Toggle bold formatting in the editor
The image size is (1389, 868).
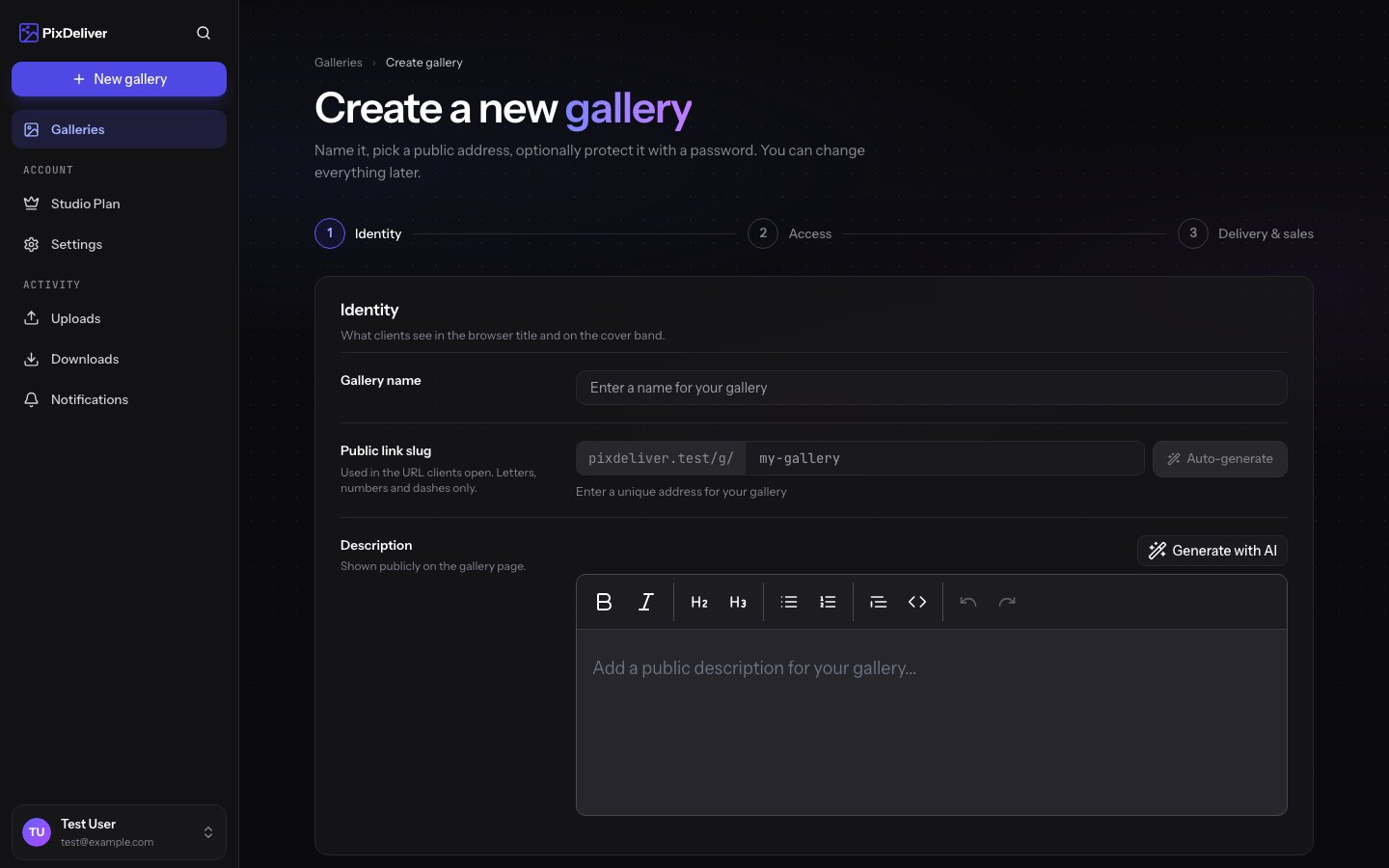point(604,602)
